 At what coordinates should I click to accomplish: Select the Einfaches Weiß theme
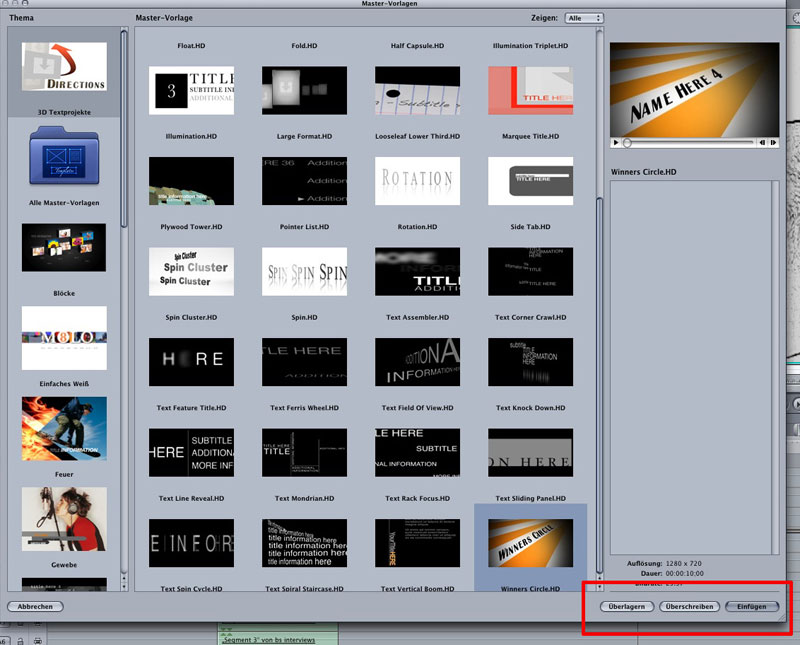[x=64, y=337]
